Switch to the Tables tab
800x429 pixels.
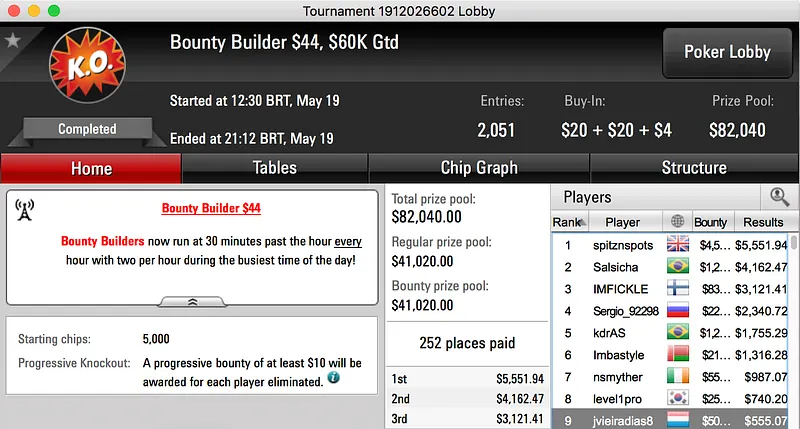tap(274, 168)
